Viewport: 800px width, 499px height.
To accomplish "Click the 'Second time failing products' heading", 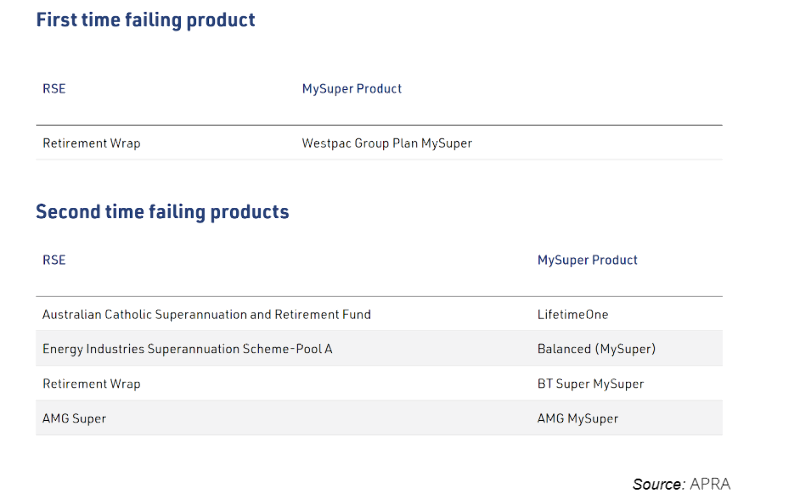I will coord(162,212).
